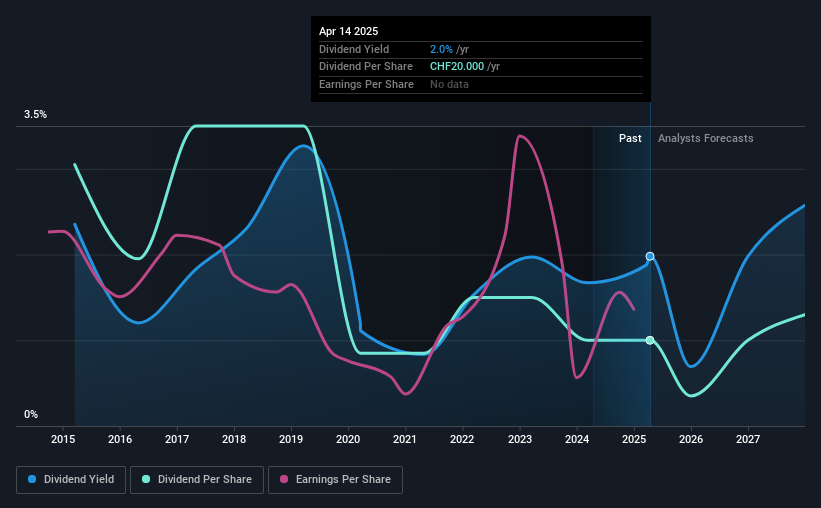Click the 0% y-axis label
This screenshot has width=821, height=508.
click(x=31, y=414)
